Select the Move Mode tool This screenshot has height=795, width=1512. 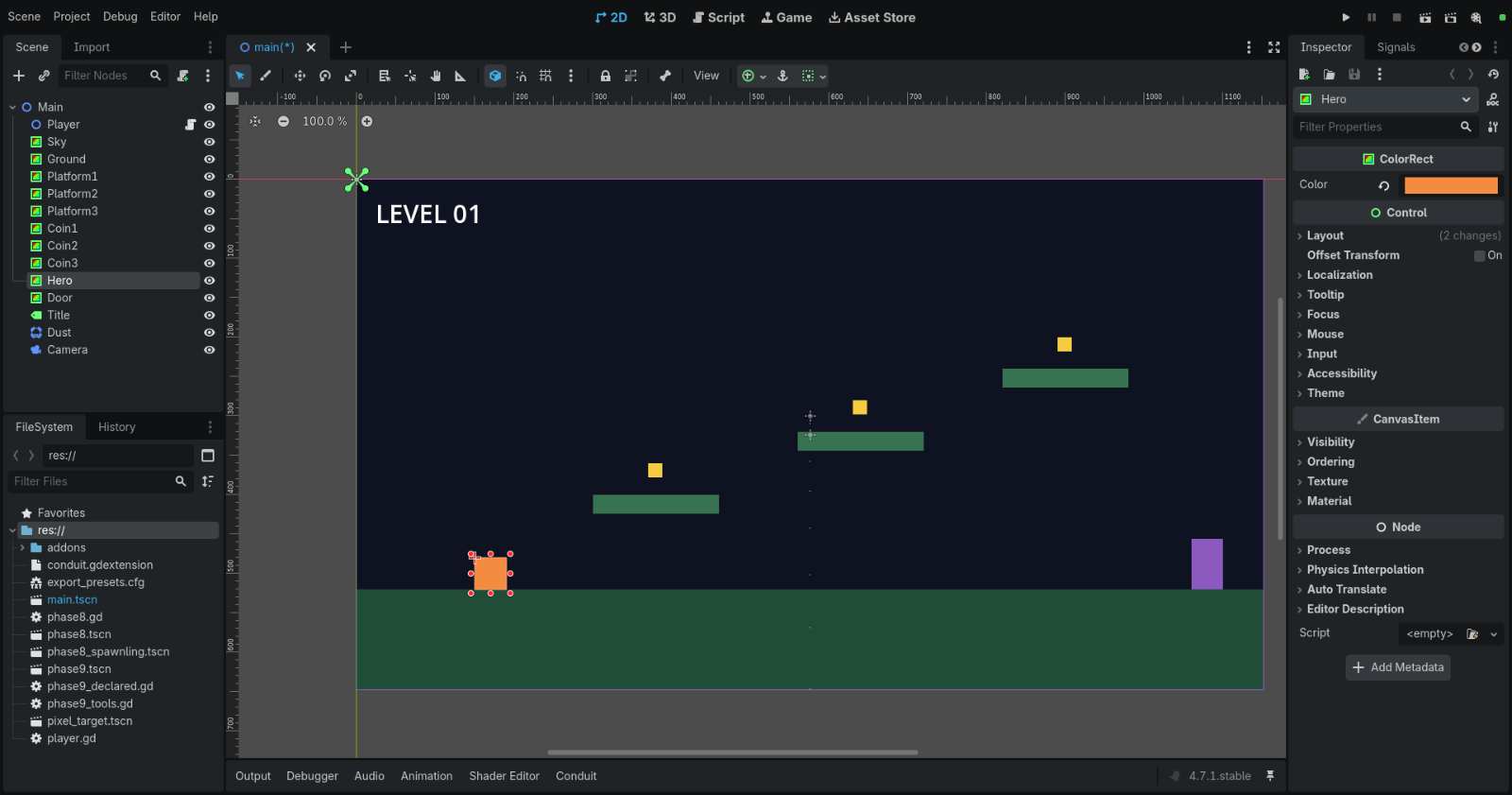coord(300,76)
